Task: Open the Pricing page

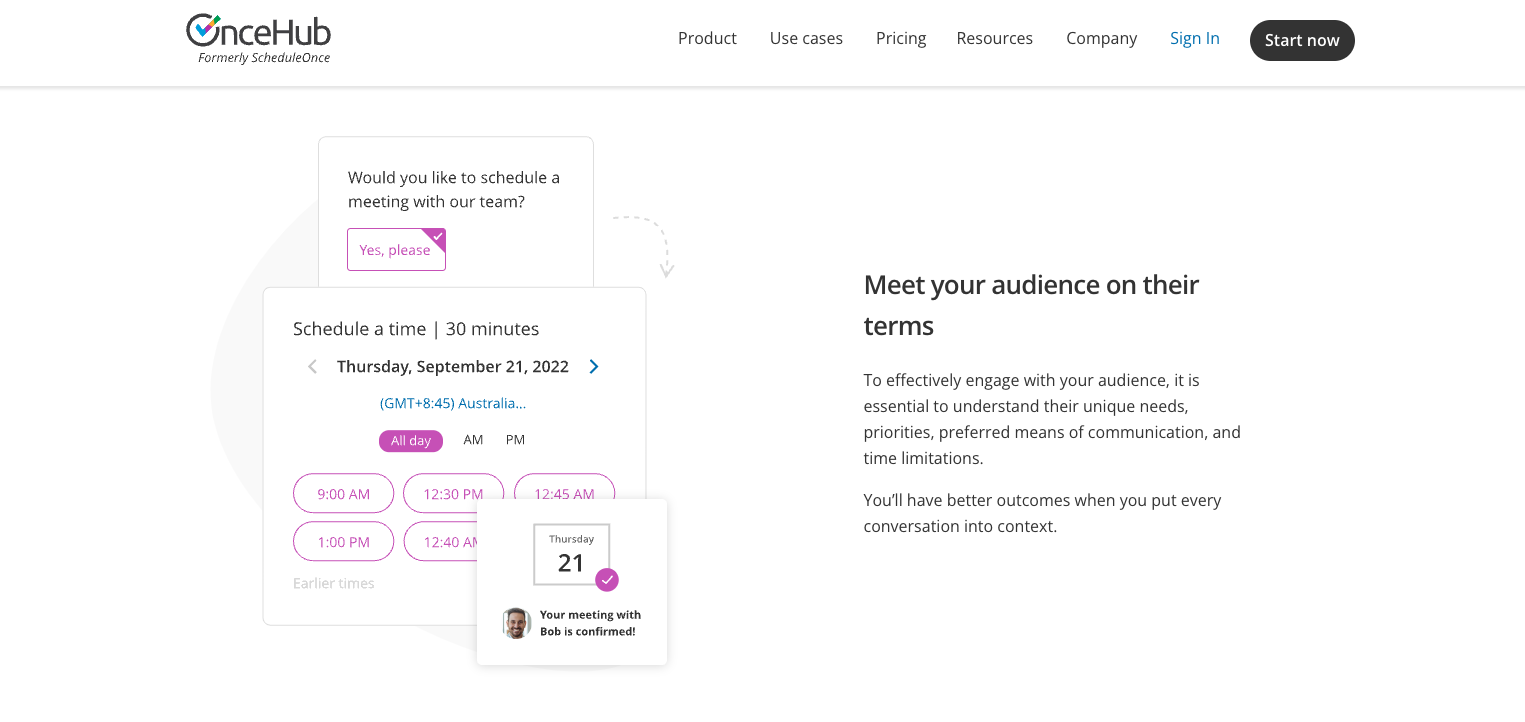Action: pyautogui.click(x=901, y=39)
